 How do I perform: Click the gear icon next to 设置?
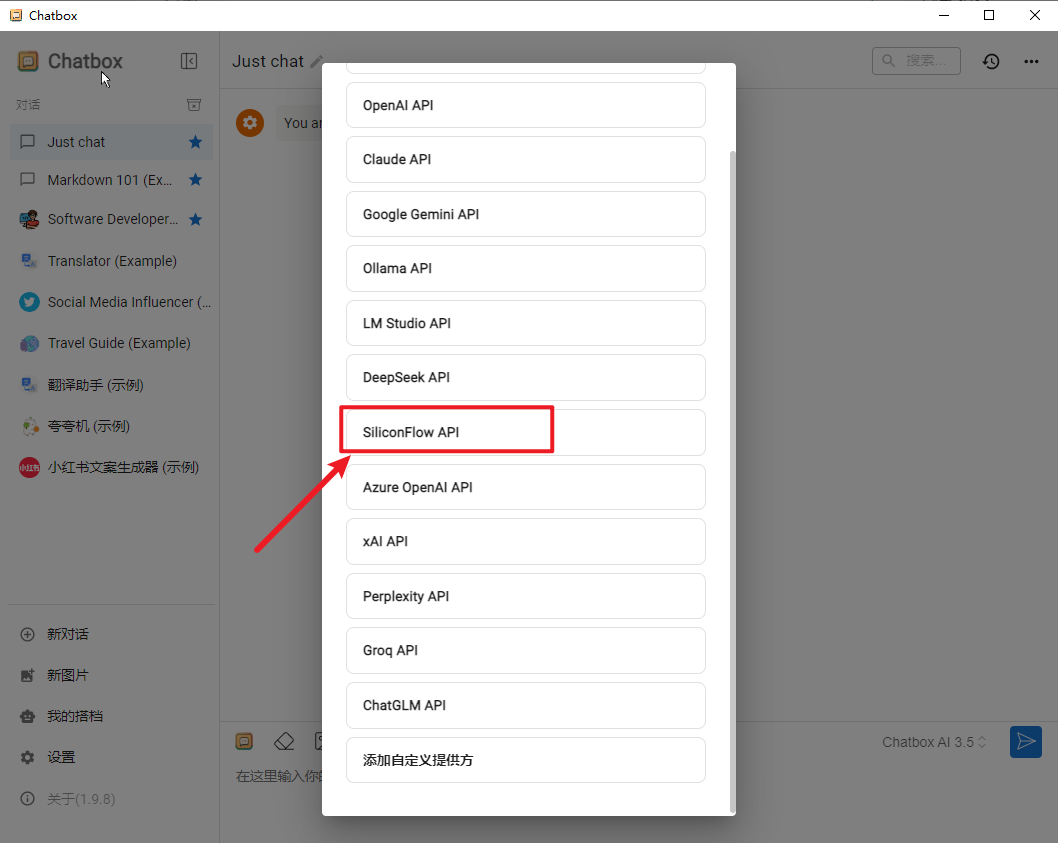pyautogui.click(x=27, y=757)
